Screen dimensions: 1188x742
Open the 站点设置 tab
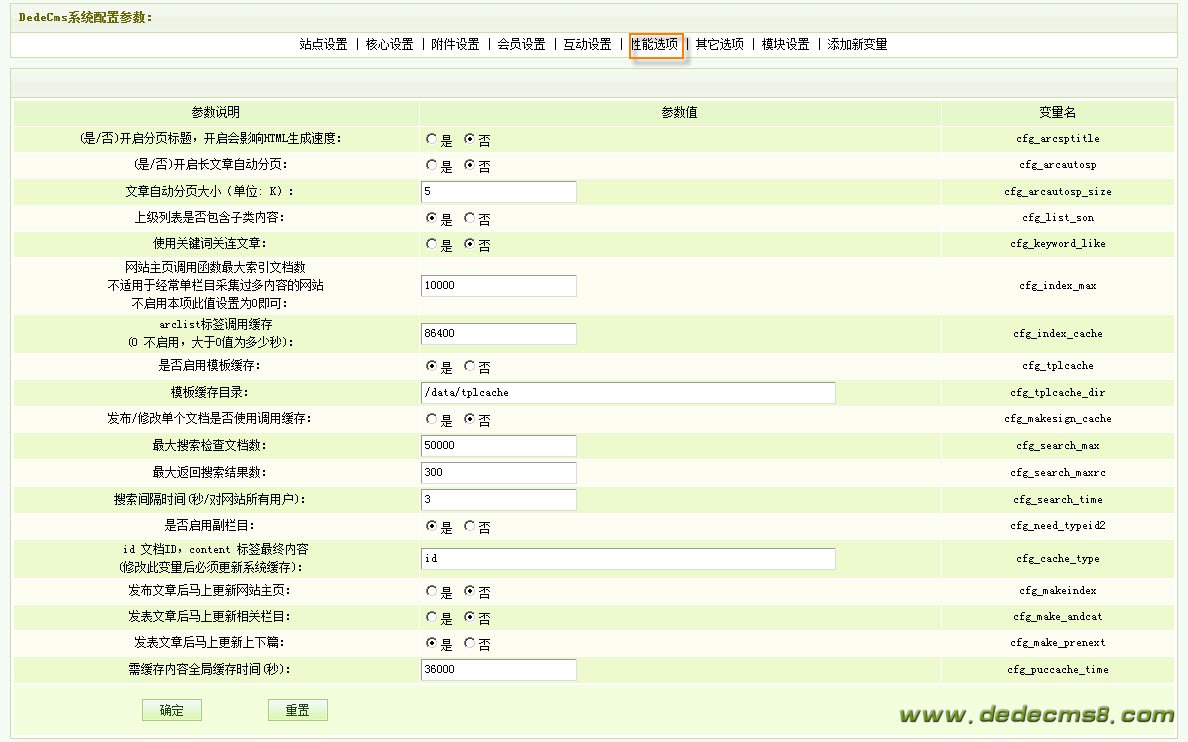coord(323,45)
